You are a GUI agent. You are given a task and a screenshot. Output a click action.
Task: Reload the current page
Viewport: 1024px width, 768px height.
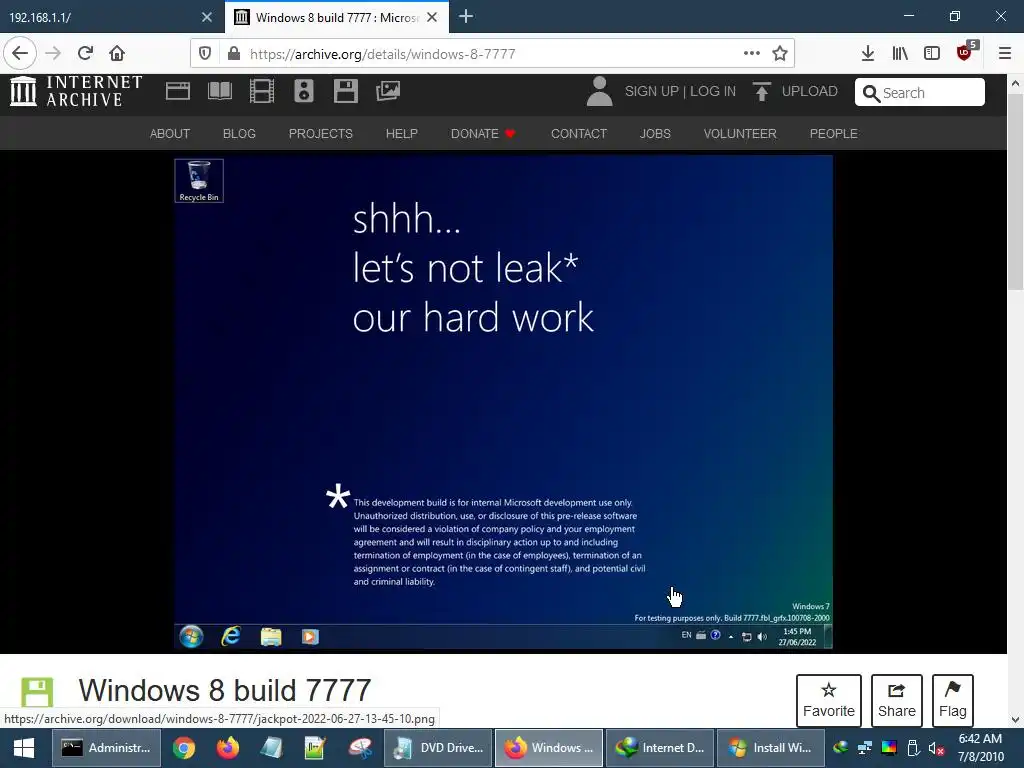85,54
